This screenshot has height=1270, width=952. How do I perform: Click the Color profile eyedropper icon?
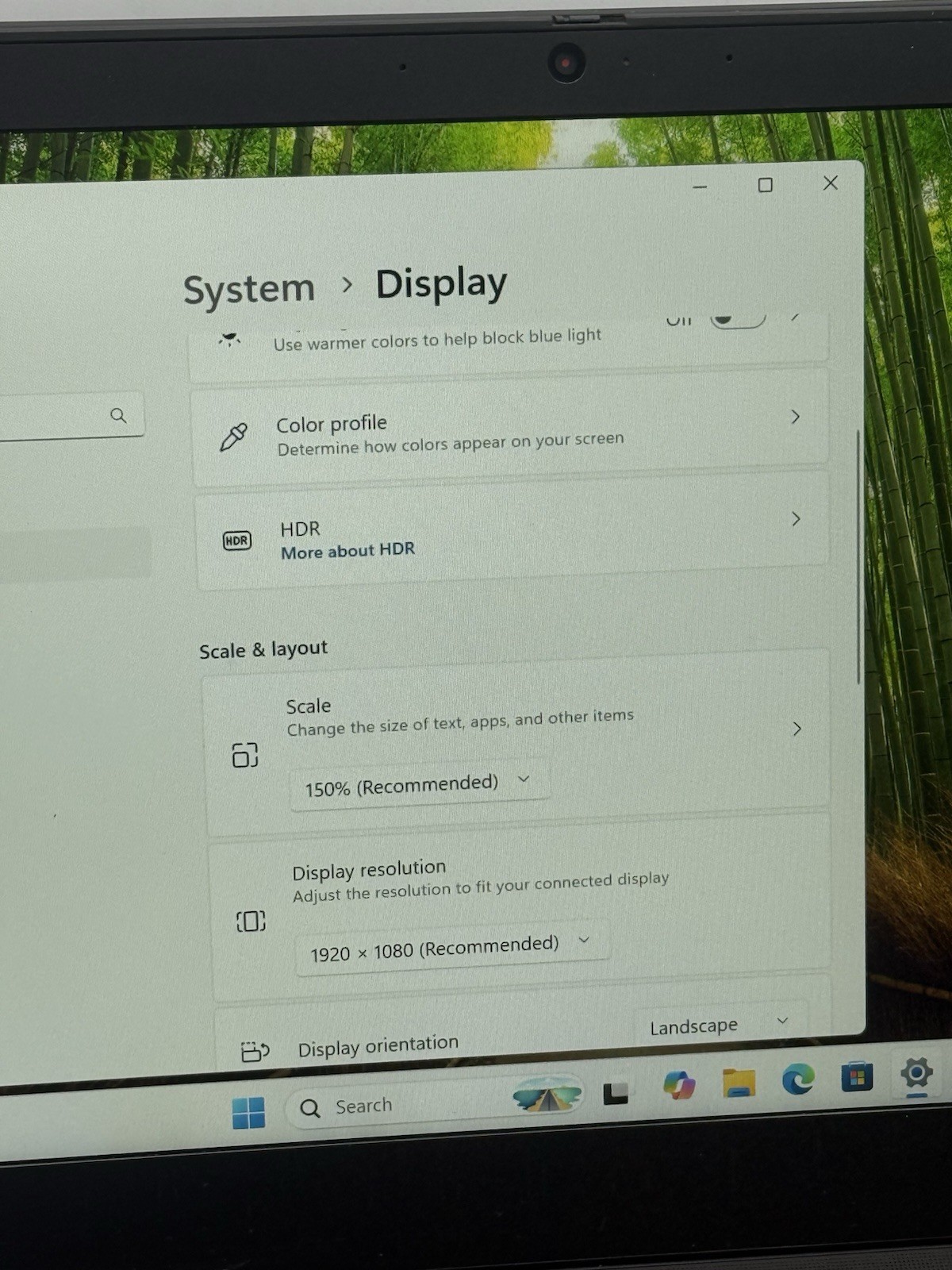pos(233,437)
